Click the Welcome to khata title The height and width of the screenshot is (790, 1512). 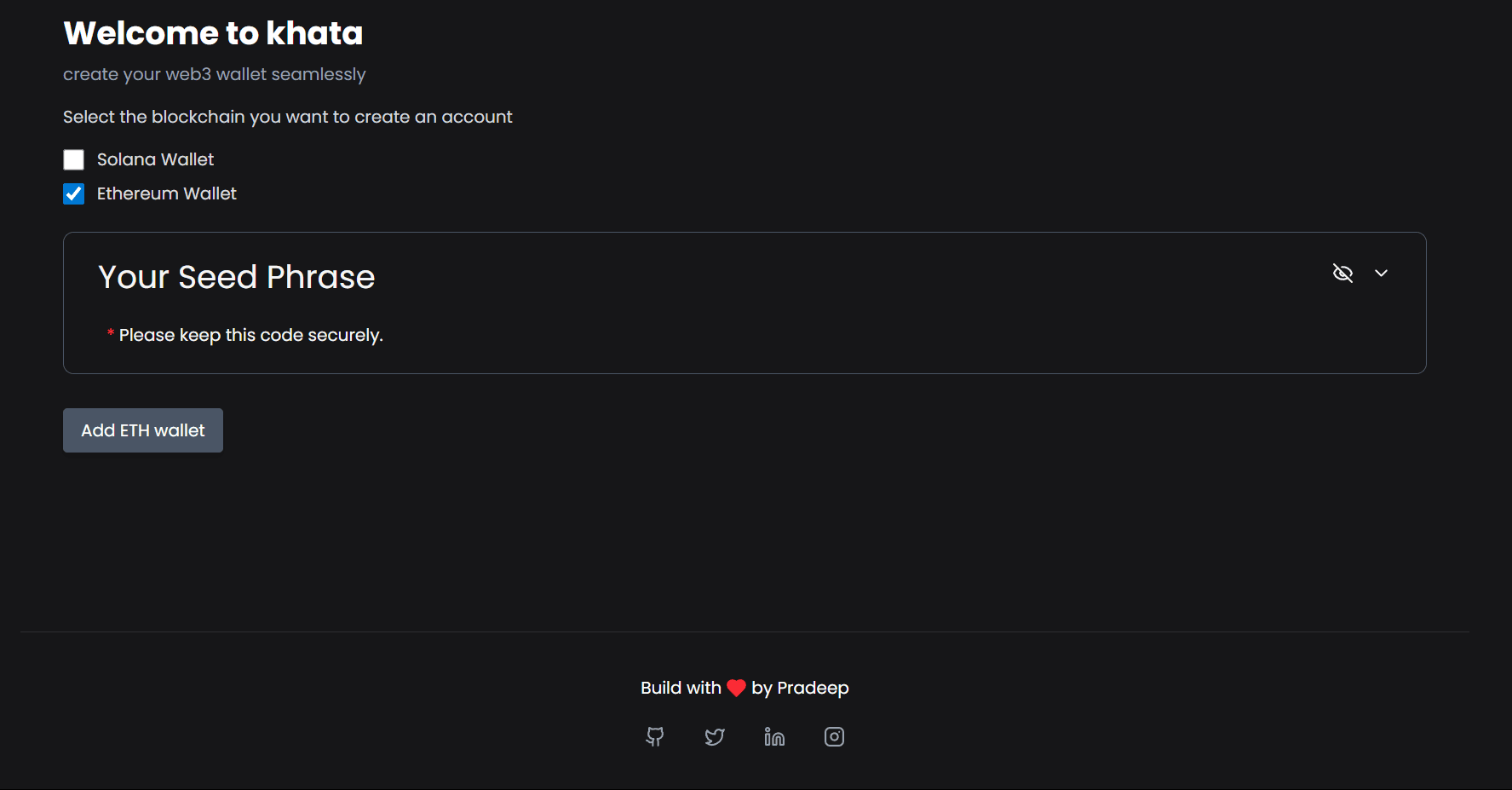(213, 33)
